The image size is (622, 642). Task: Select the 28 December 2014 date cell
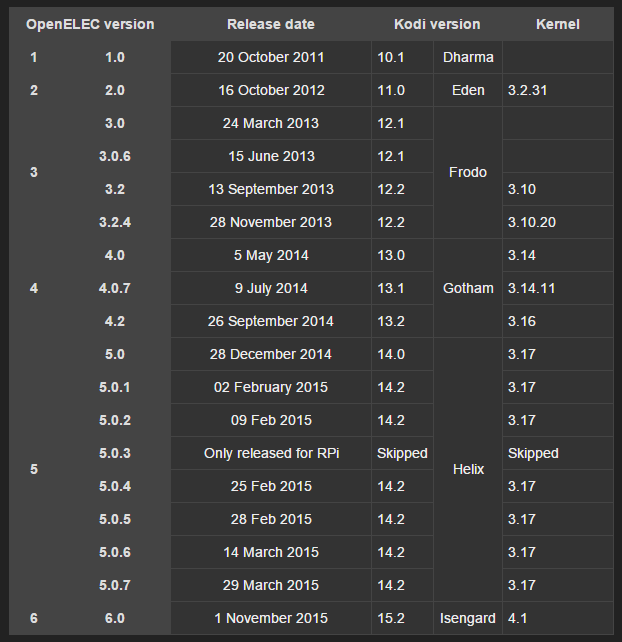coord(271,354)
